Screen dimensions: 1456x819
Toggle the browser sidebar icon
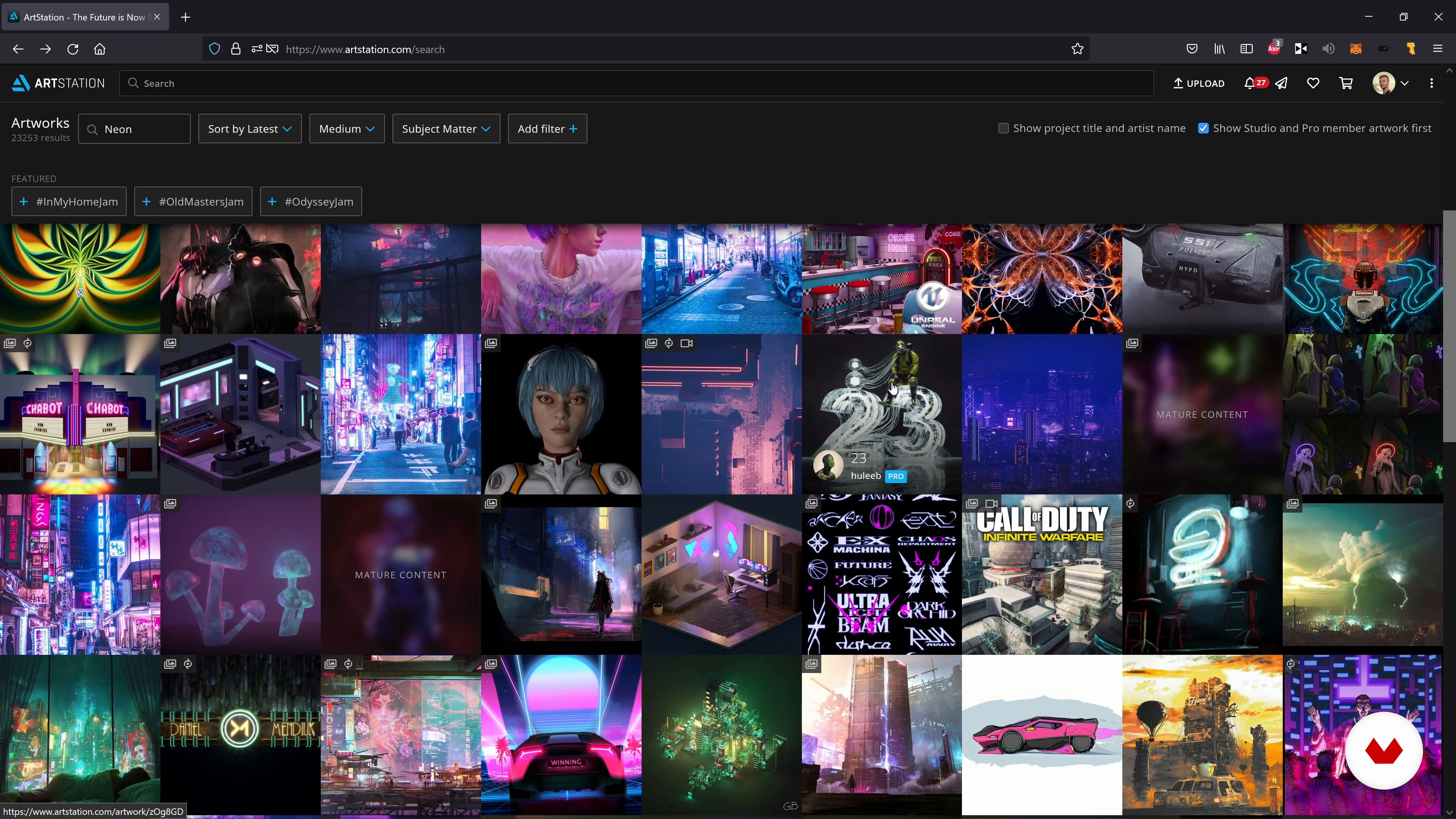point(1246,49)
